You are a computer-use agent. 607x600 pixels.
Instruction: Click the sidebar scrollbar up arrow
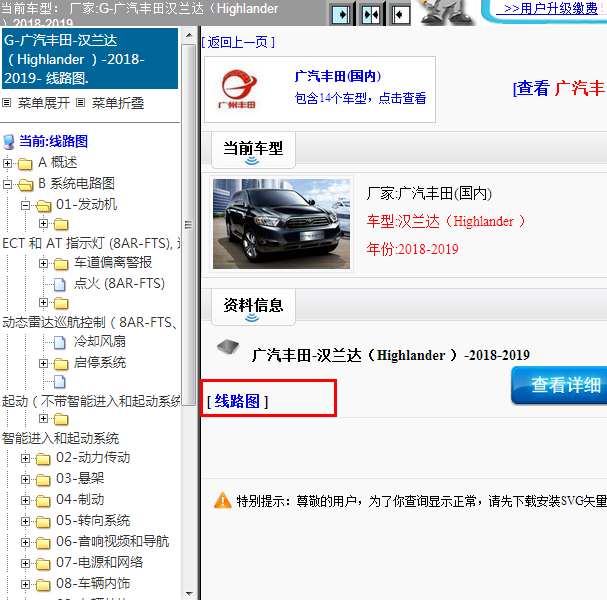pos(189,35)
